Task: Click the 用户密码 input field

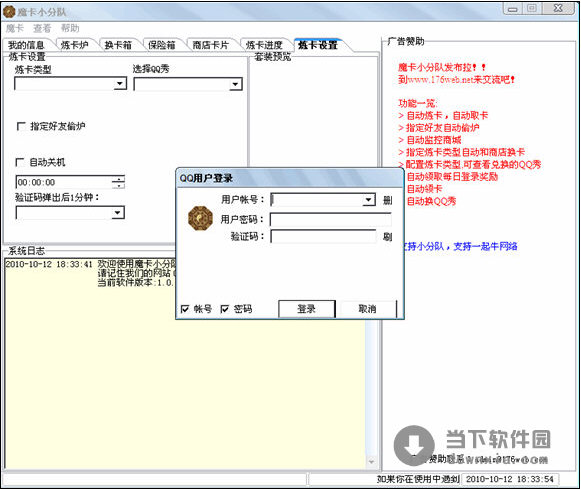Action: [x=331, y=220]
